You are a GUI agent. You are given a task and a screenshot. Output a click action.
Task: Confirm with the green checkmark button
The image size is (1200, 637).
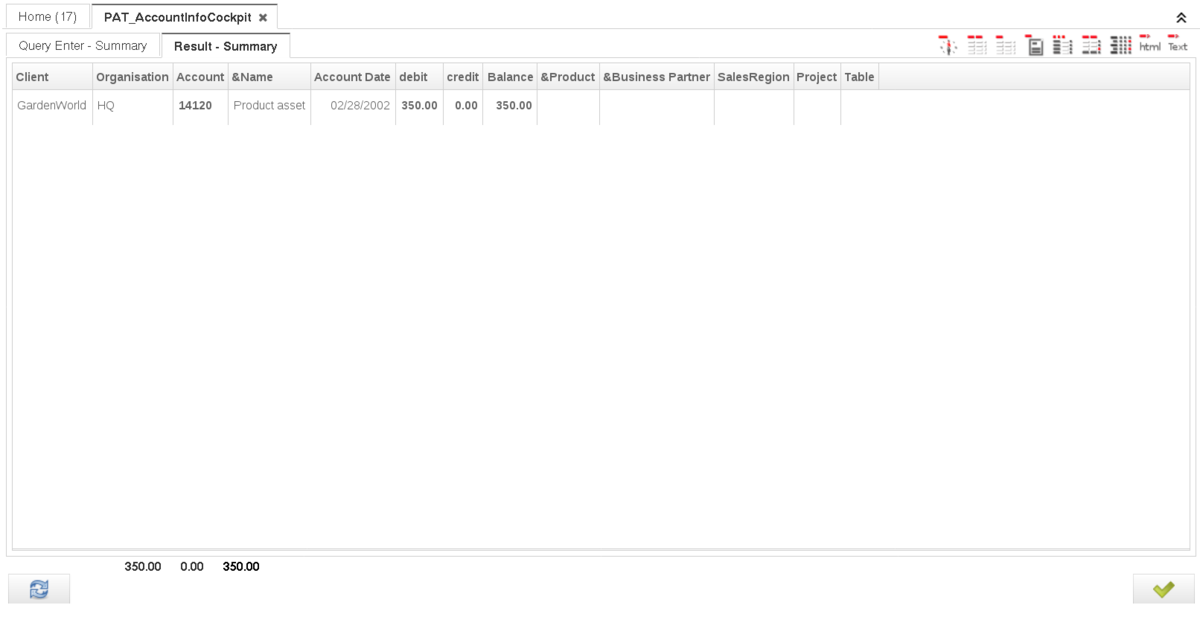[1163, 589]
